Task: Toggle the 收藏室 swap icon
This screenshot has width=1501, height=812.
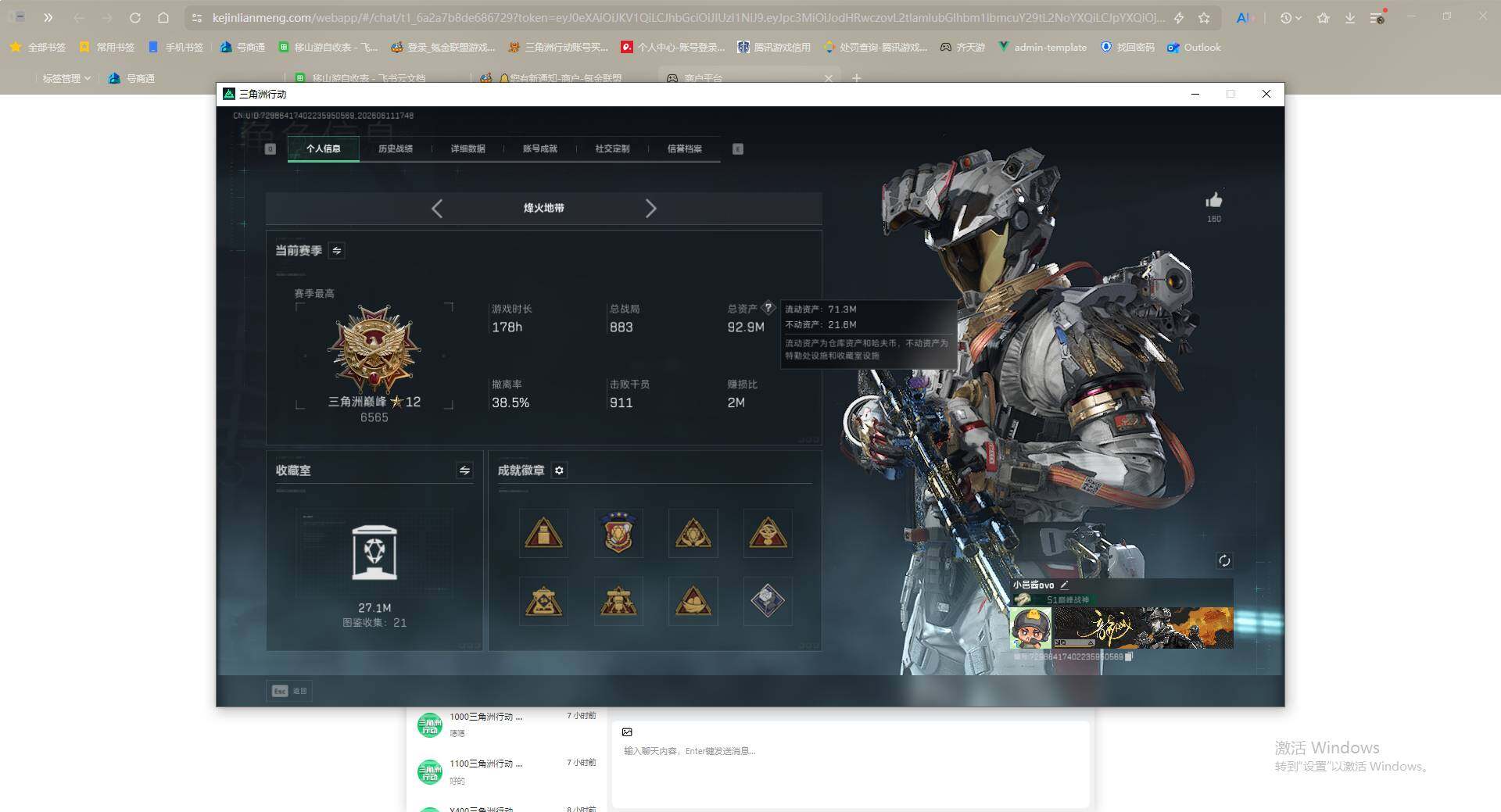Action: pos(464,470)
